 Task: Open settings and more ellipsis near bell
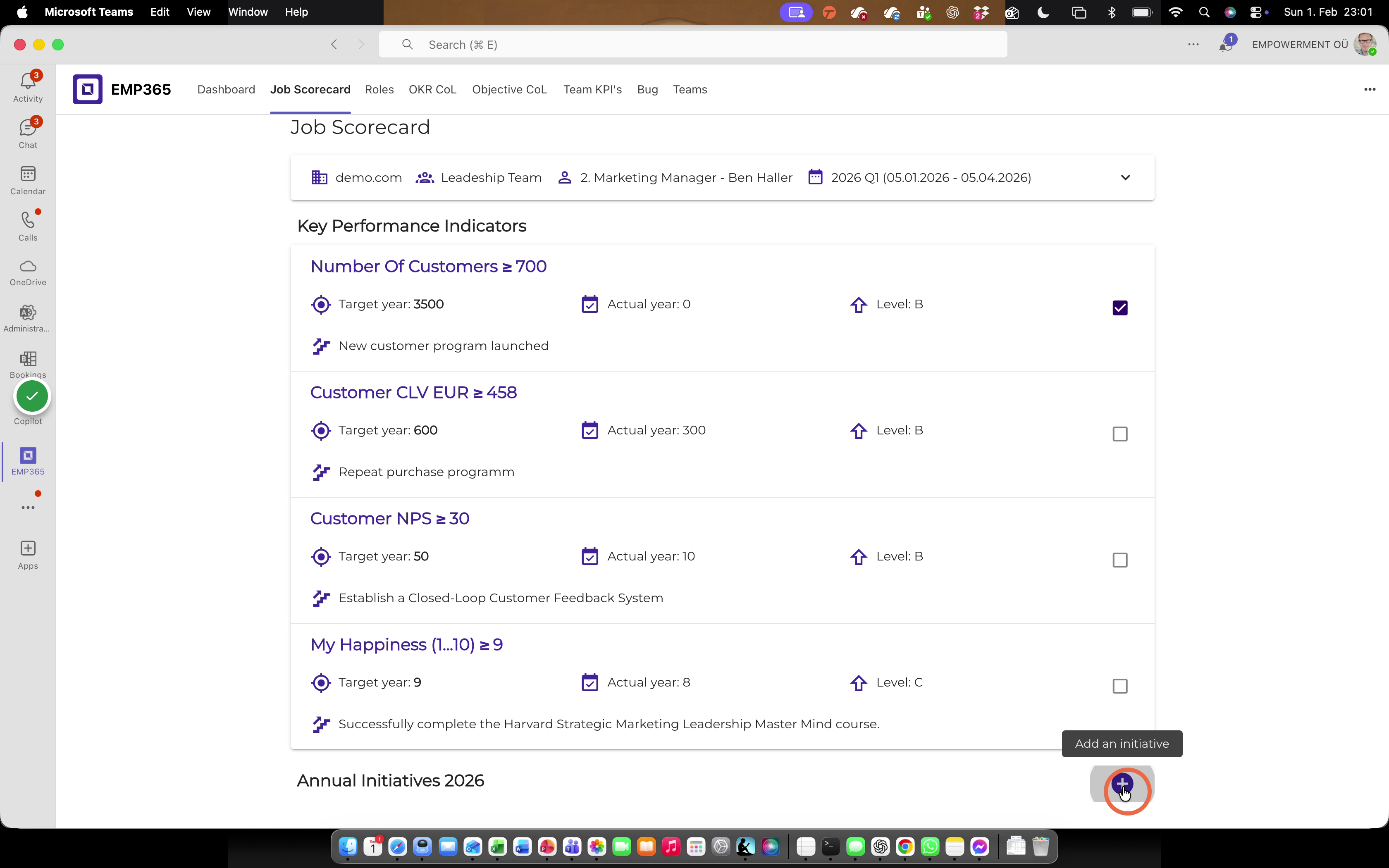[x=1193, y=44]
